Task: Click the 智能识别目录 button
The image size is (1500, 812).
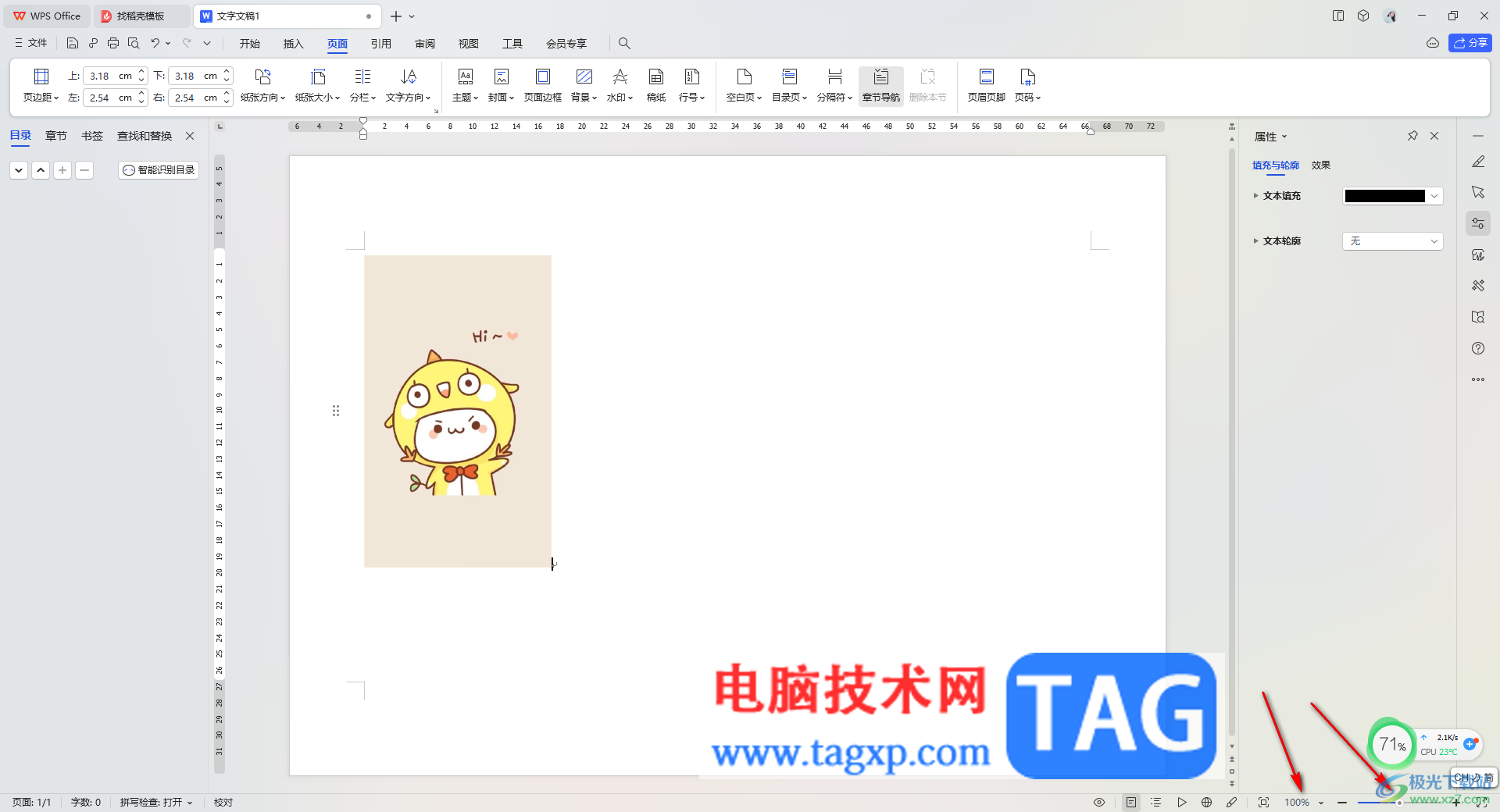Action: click(x=159, y=170)
